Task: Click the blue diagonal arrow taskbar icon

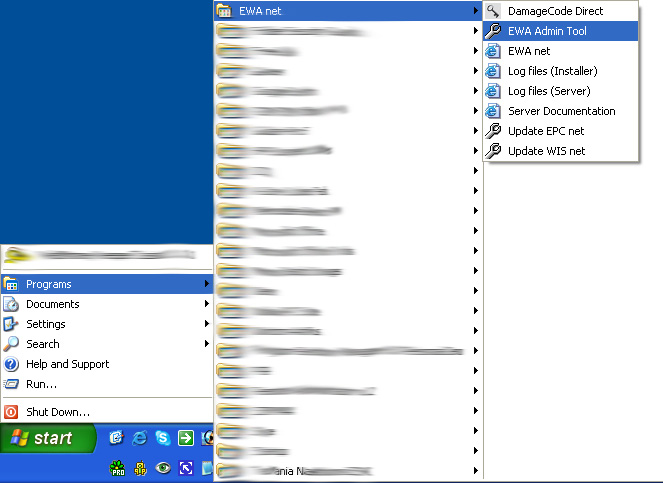Action: (x=186, y=468)
